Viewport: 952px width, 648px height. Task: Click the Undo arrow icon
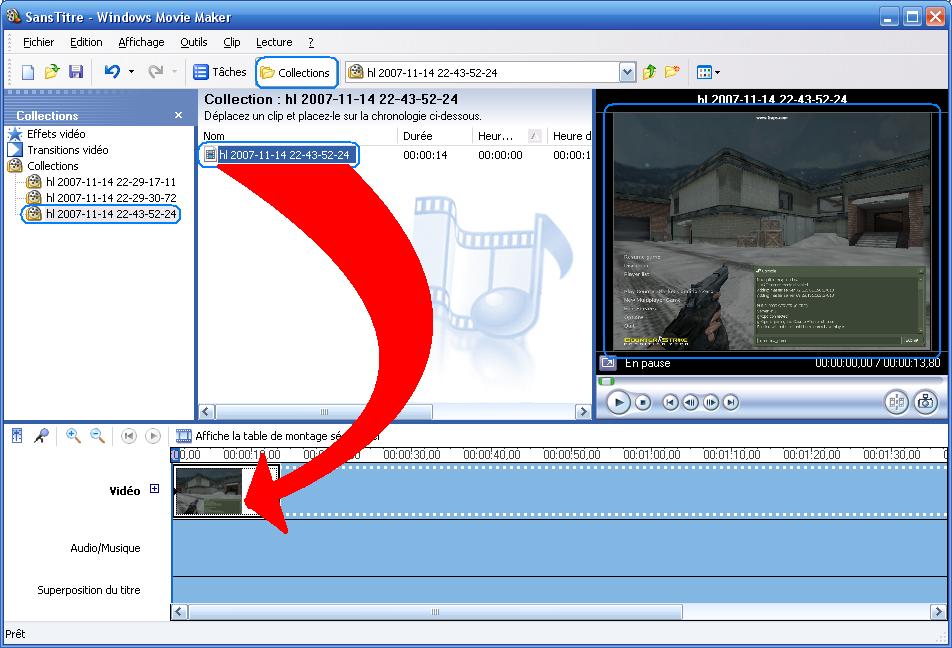pos(112,72)
